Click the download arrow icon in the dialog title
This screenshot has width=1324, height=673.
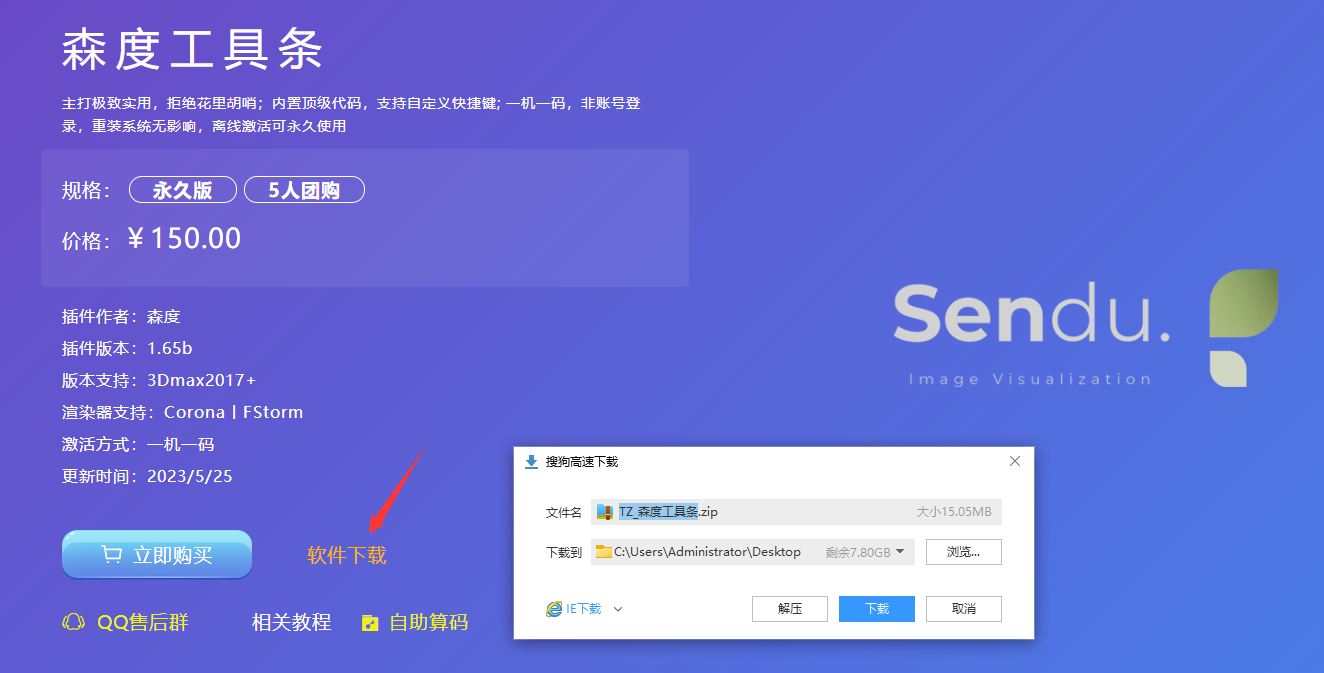point(531,461)
